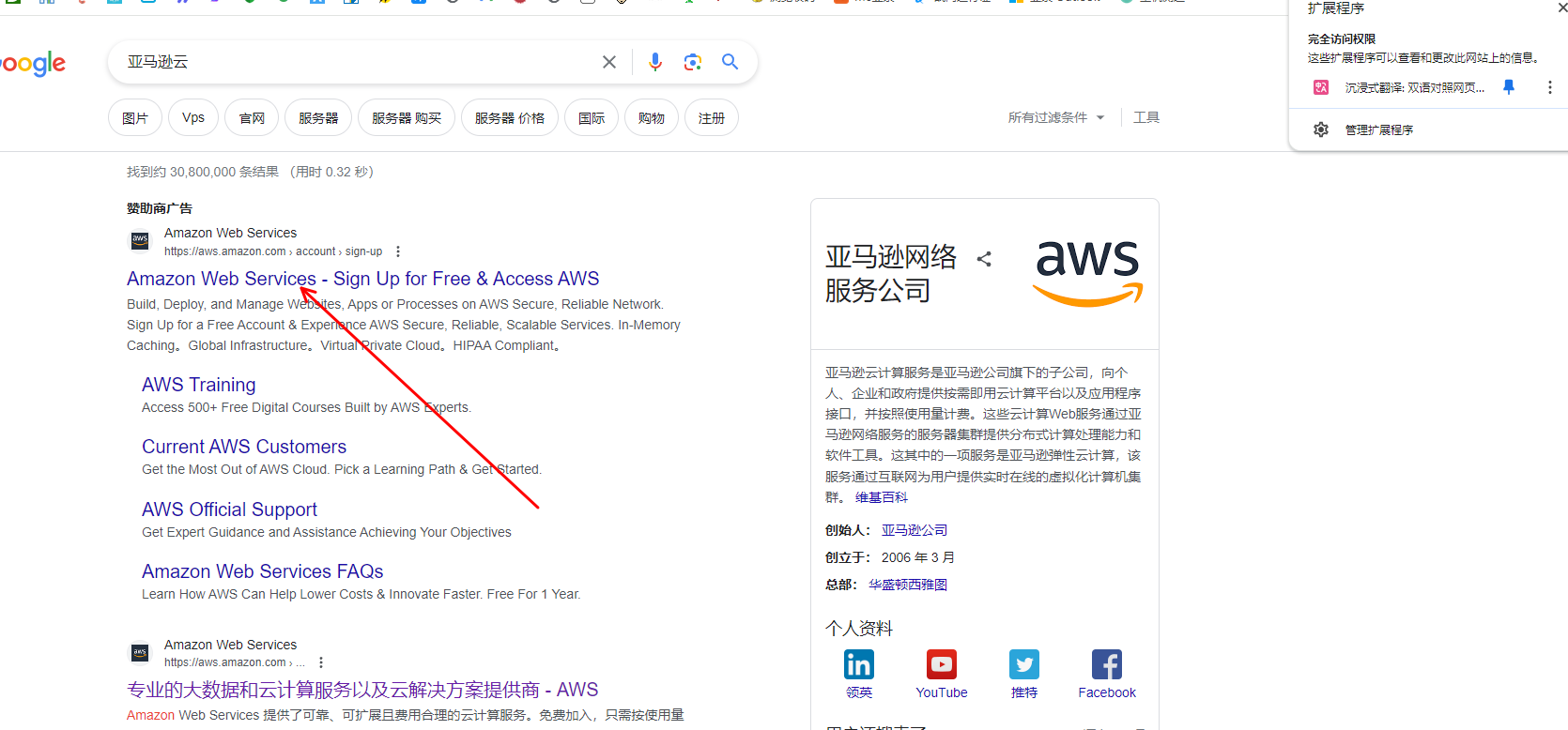The height and width of the screenshot is (730, 1568).
Task: Open the Current AWS Customers sitelink
Action: click(x=244, y=447)
